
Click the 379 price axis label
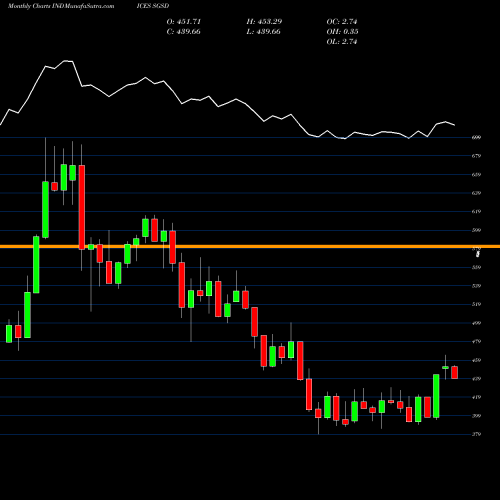point(476,434)
